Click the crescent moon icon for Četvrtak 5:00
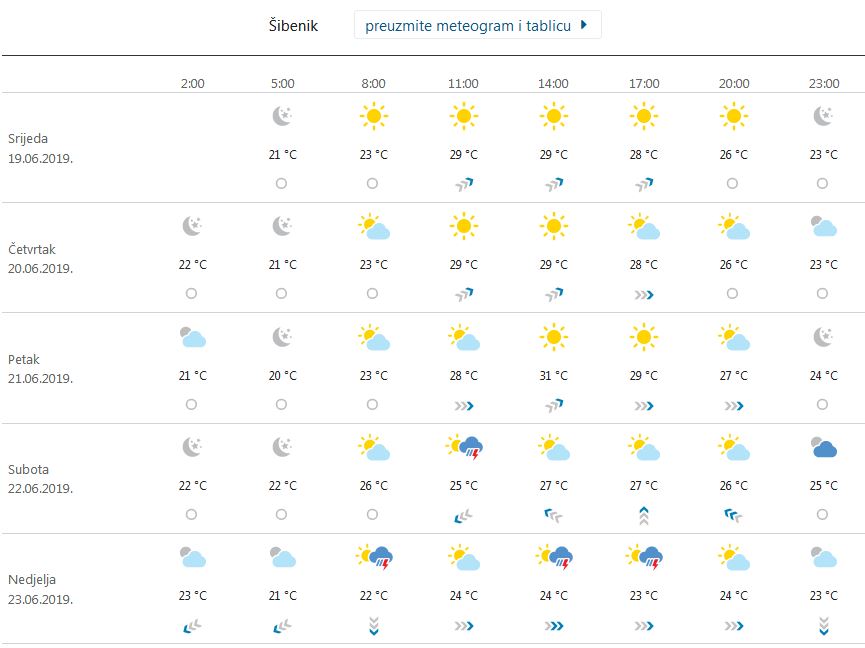This screenshot has width=865, height=648. tap(281, 226)
